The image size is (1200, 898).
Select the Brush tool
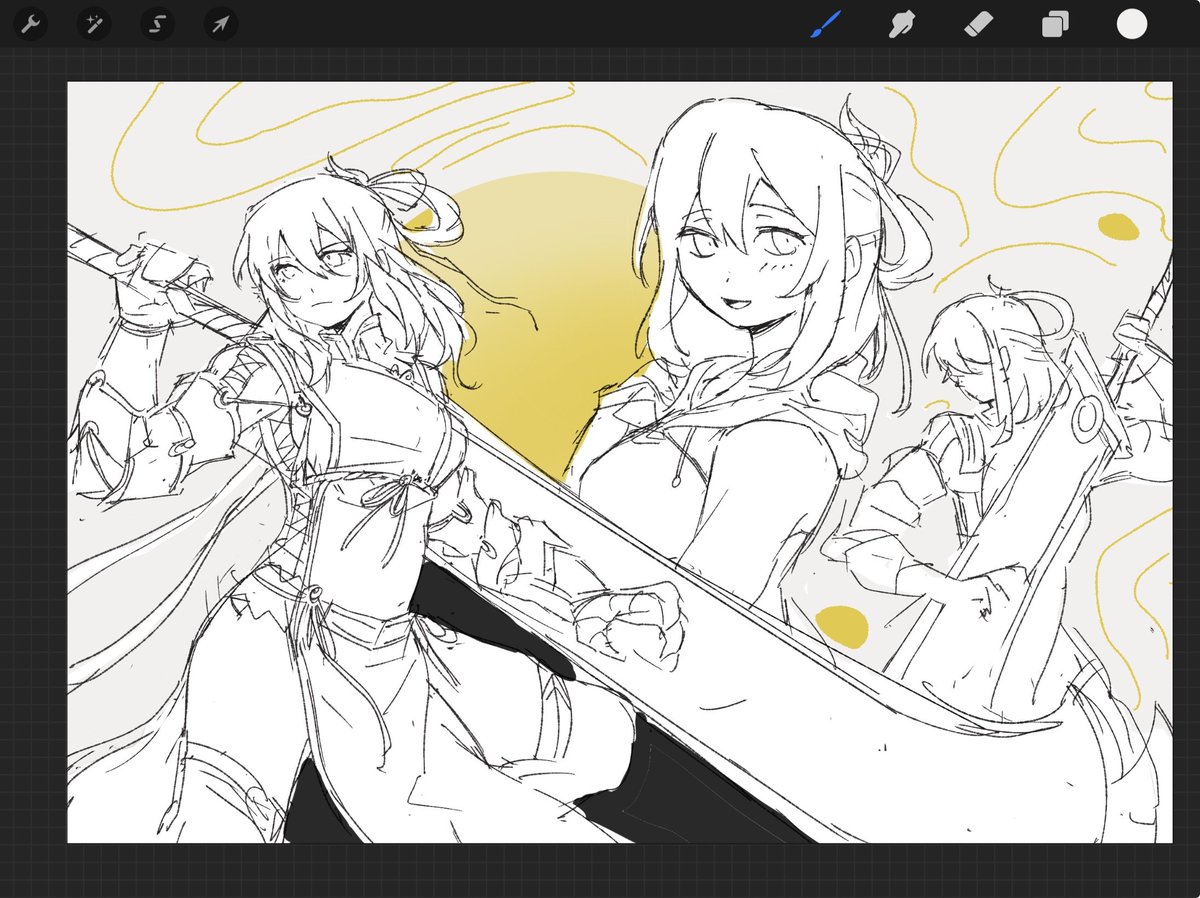click(x=825, y=24)
